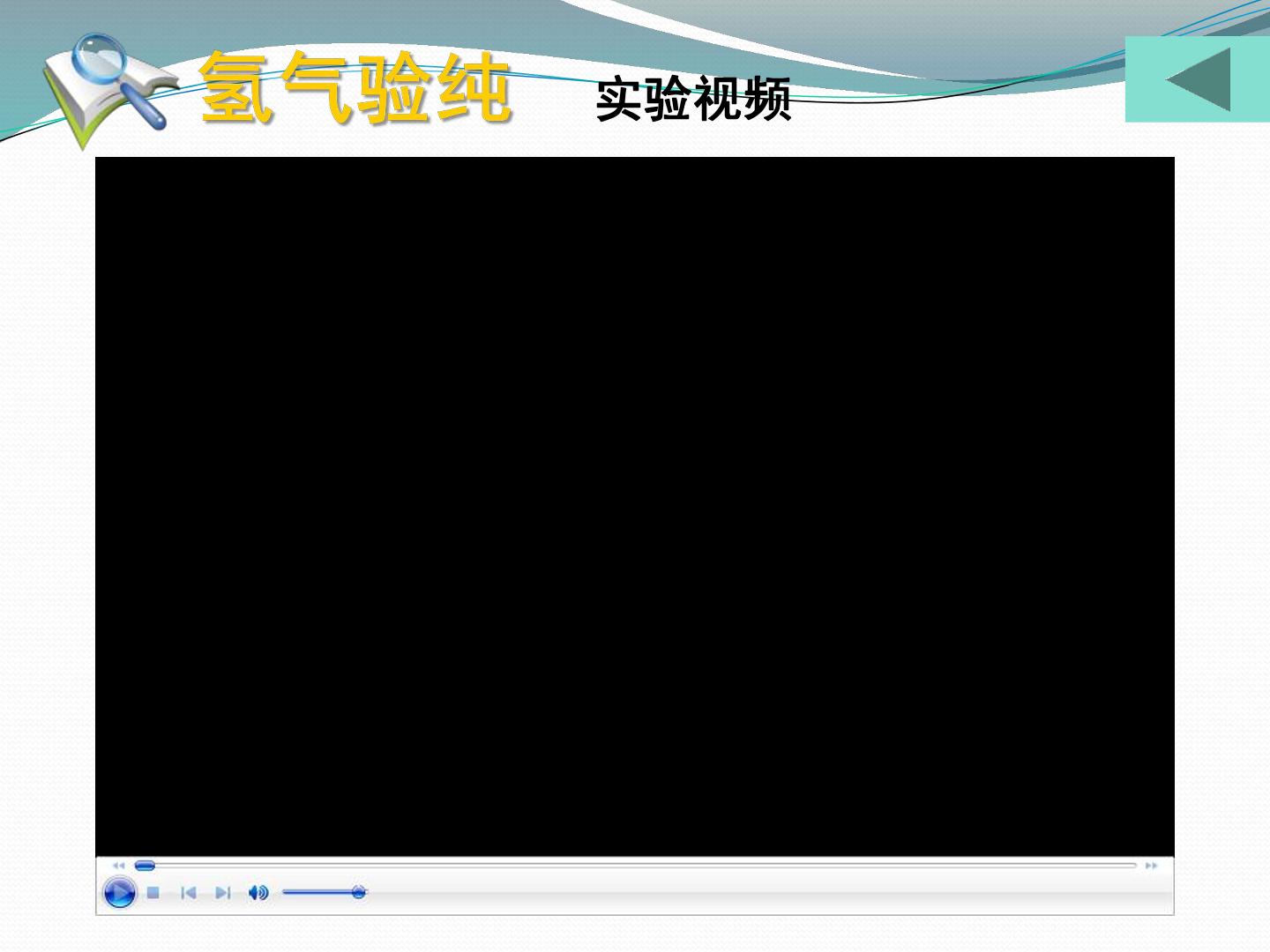Click the seek bar position handle
The image size is (1270, 952).
pyautogui.click(x=145, y=866)
